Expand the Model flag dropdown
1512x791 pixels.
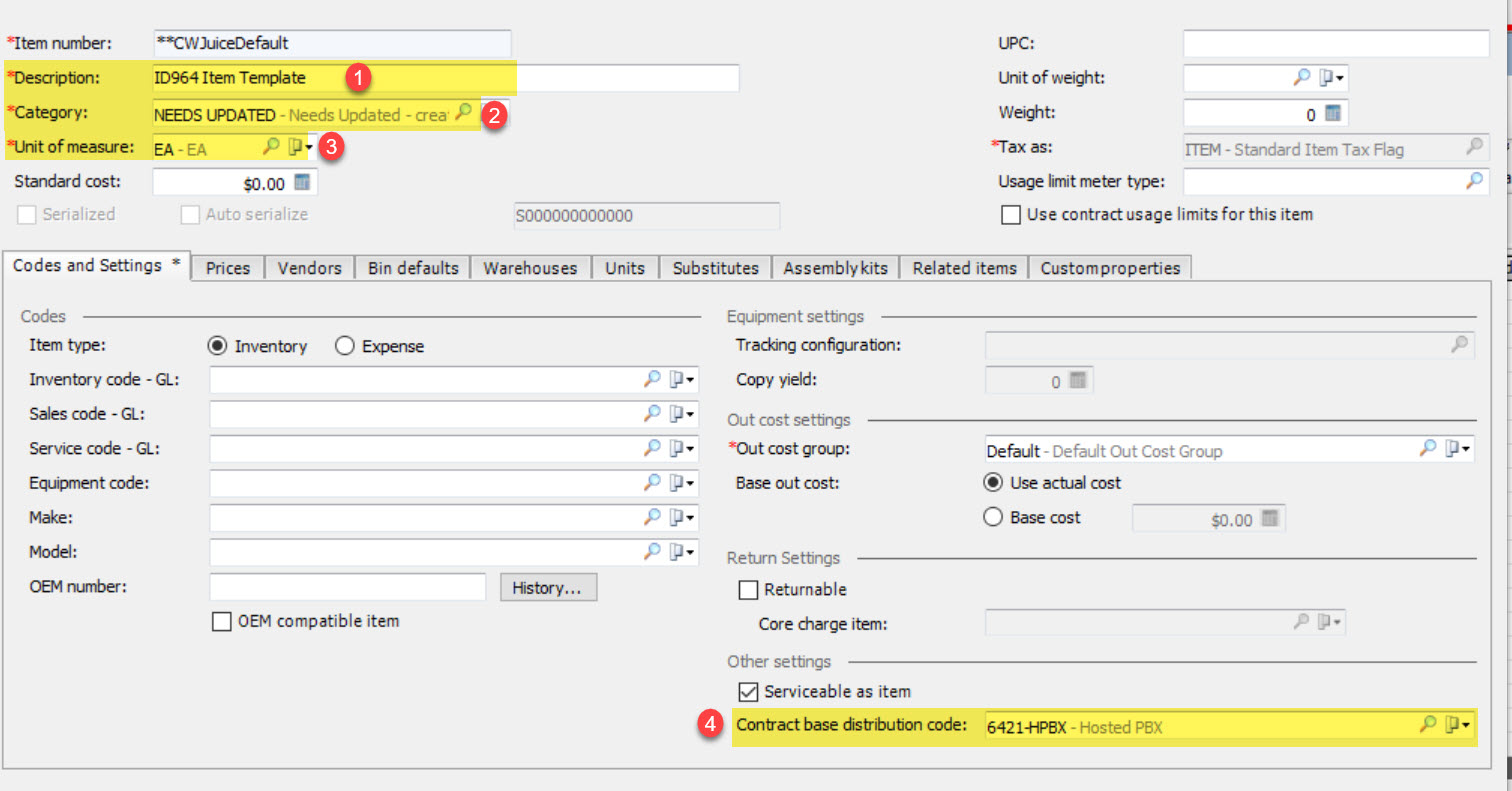click(x=682, y=551)
